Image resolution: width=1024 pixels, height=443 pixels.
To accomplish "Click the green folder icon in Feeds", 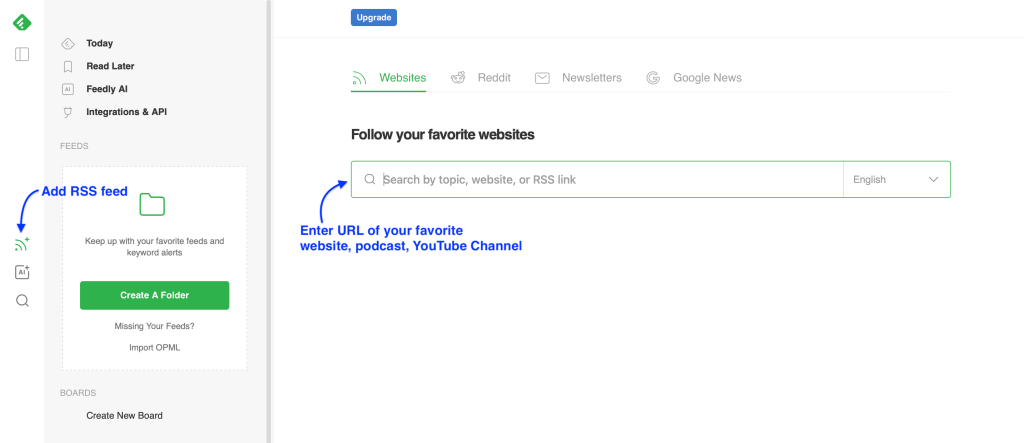I will (x=153, y=205).
